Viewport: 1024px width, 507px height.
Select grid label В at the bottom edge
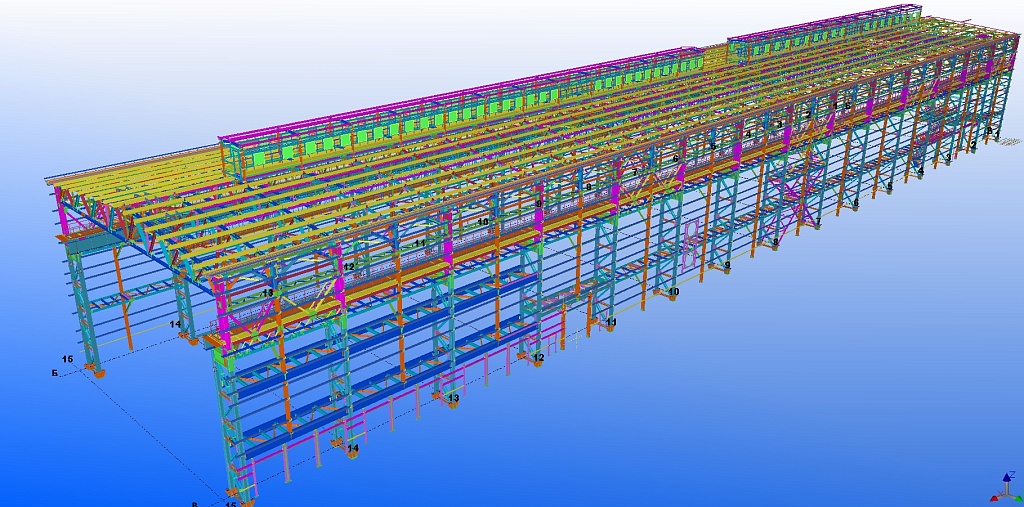click(x=194, y=503)
